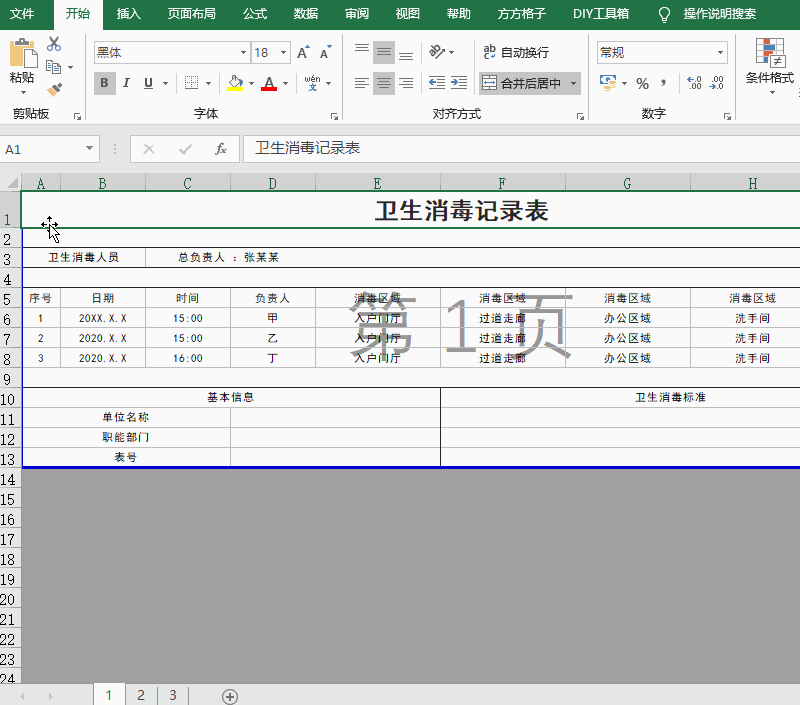Expand the Merge and Center arrow
Screen dimensions: 800x705
click(573, 83)
